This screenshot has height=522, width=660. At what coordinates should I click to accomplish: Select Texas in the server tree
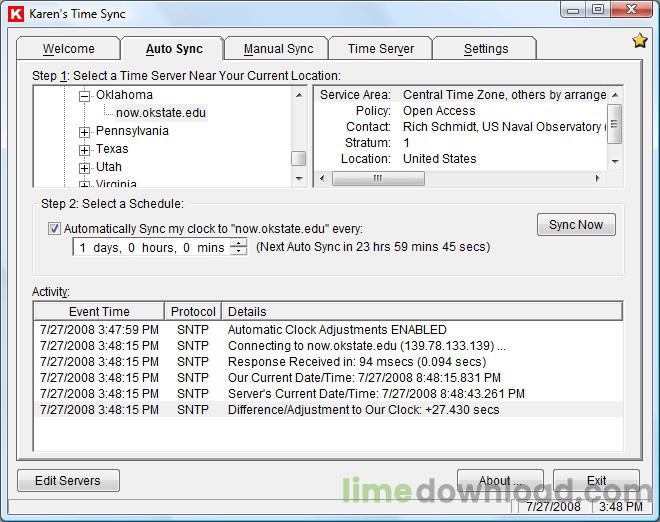coord(112,149)
